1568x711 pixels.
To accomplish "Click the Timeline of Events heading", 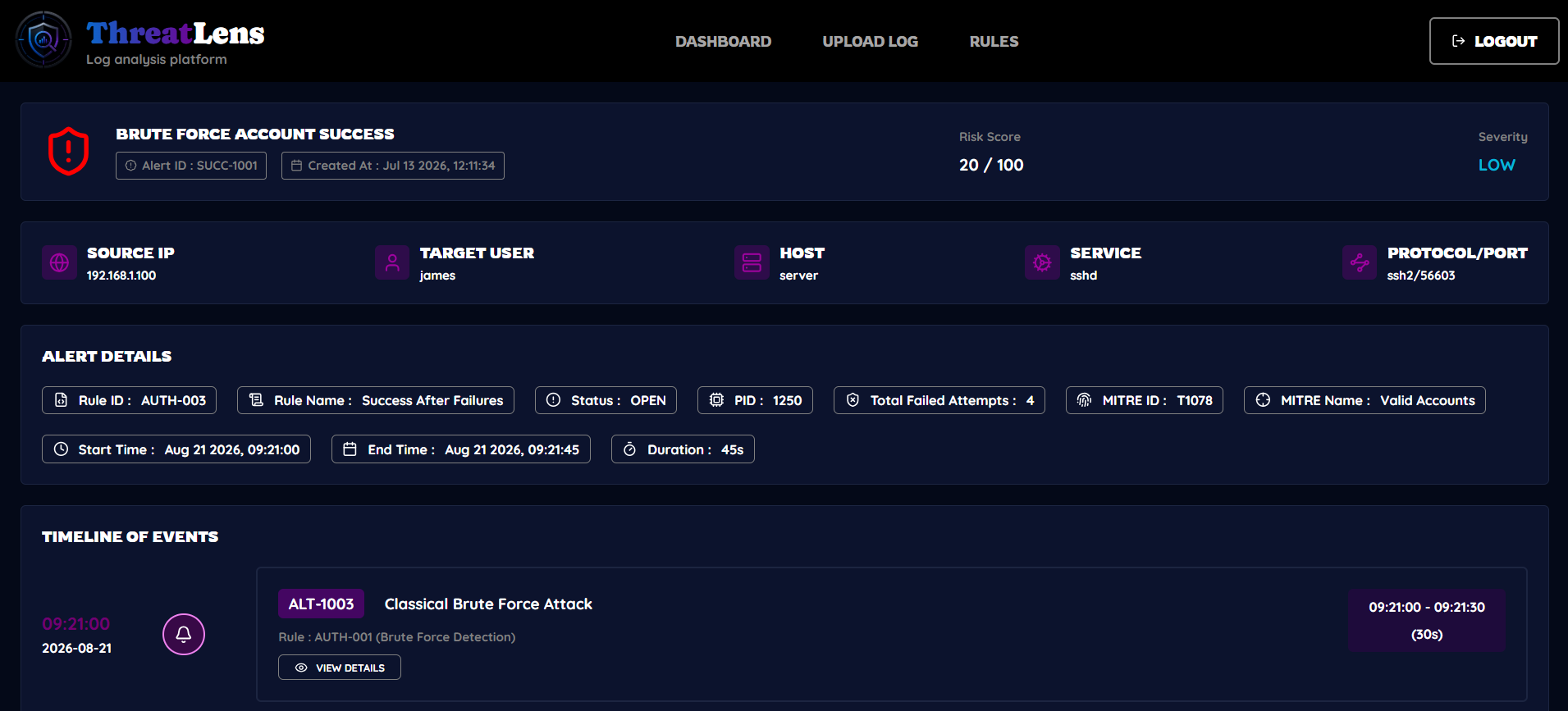I will [x=130, y=536].
